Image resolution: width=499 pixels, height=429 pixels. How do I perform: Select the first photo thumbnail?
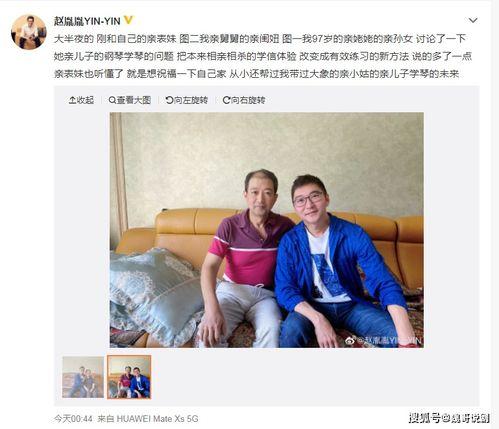point(83,377)
